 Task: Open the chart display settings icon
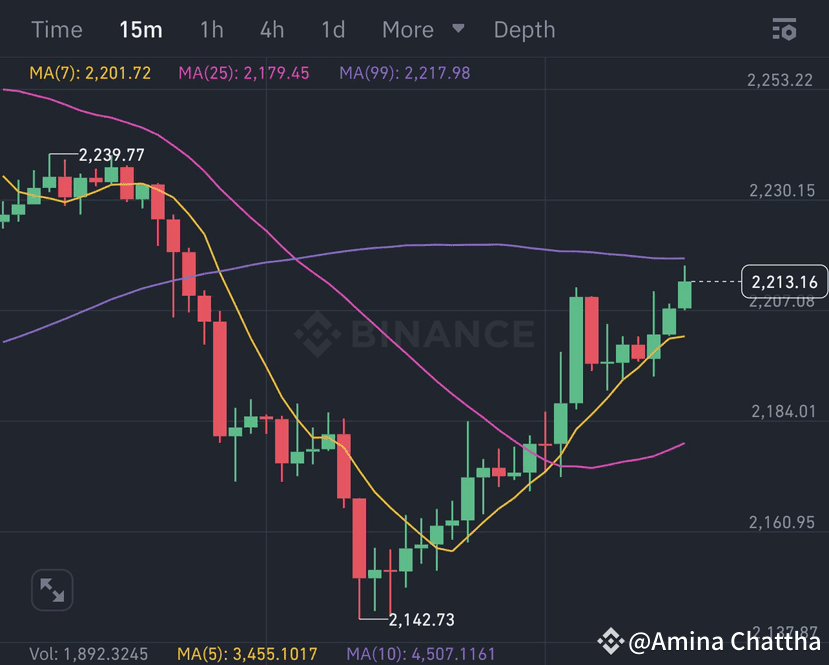786,29
